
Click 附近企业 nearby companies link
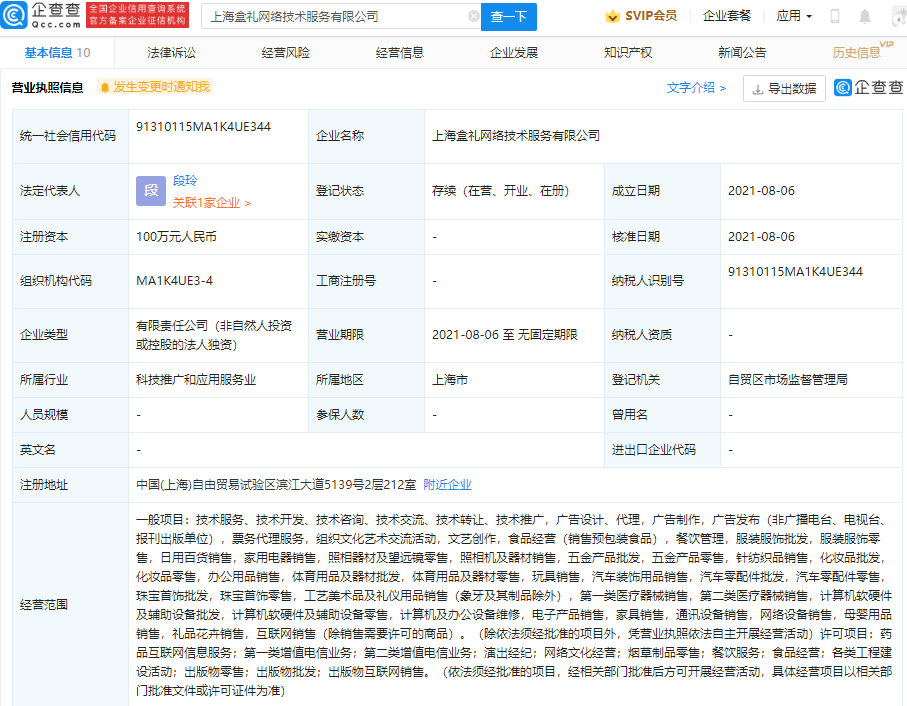[447, 485]
